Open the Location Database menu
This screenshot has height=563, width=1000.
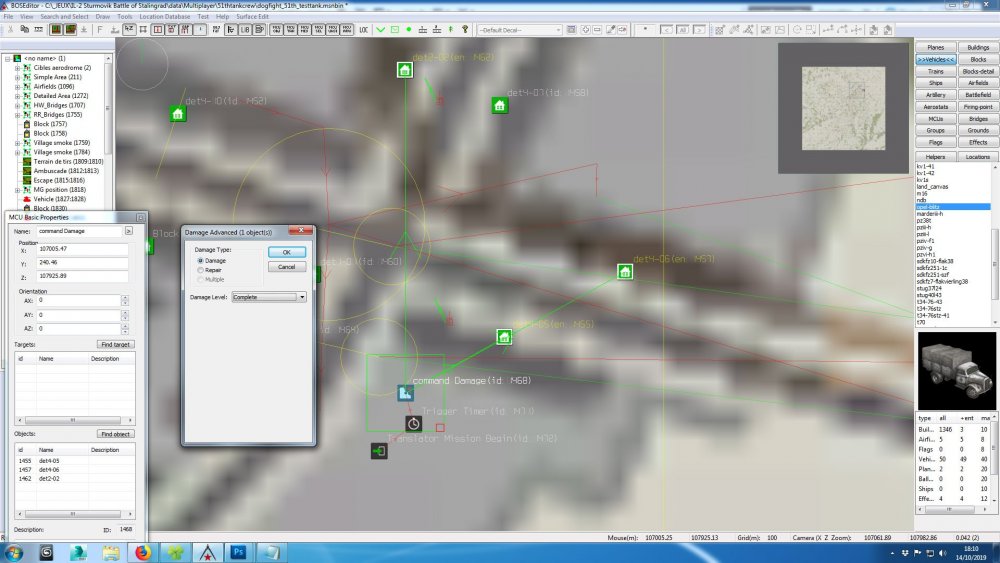(x=165, y=17)
